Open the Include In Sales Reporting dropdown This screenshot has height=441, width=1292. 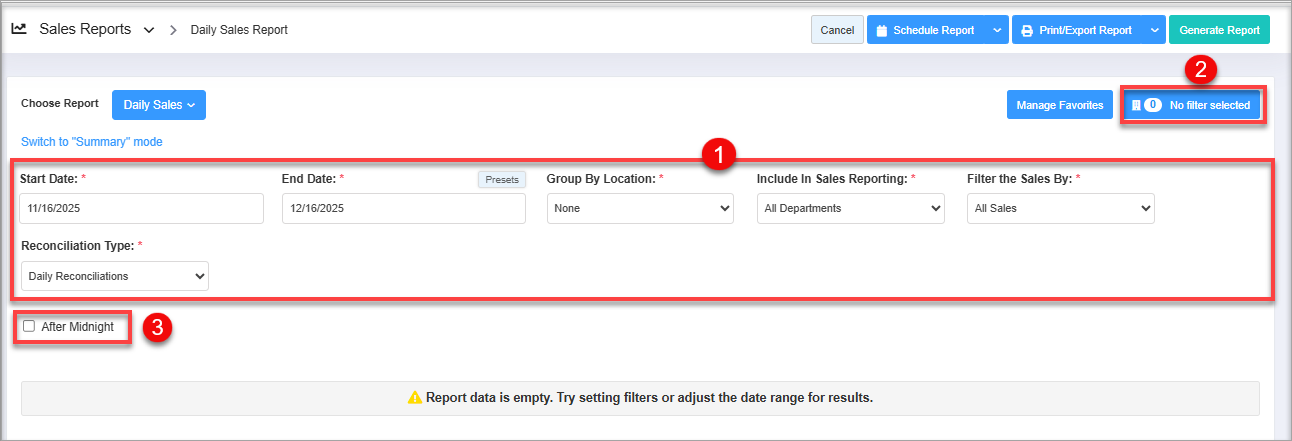(850, 208)
